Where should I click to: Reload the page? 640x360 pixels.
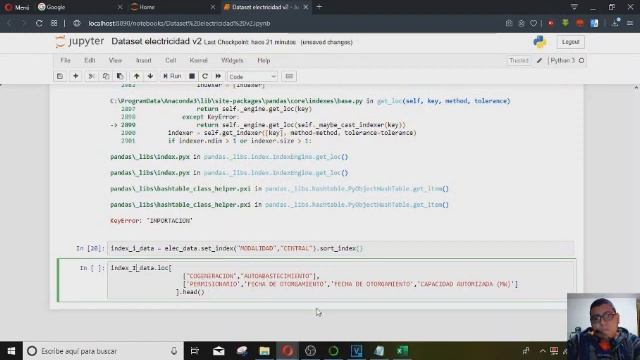(39, 23)
